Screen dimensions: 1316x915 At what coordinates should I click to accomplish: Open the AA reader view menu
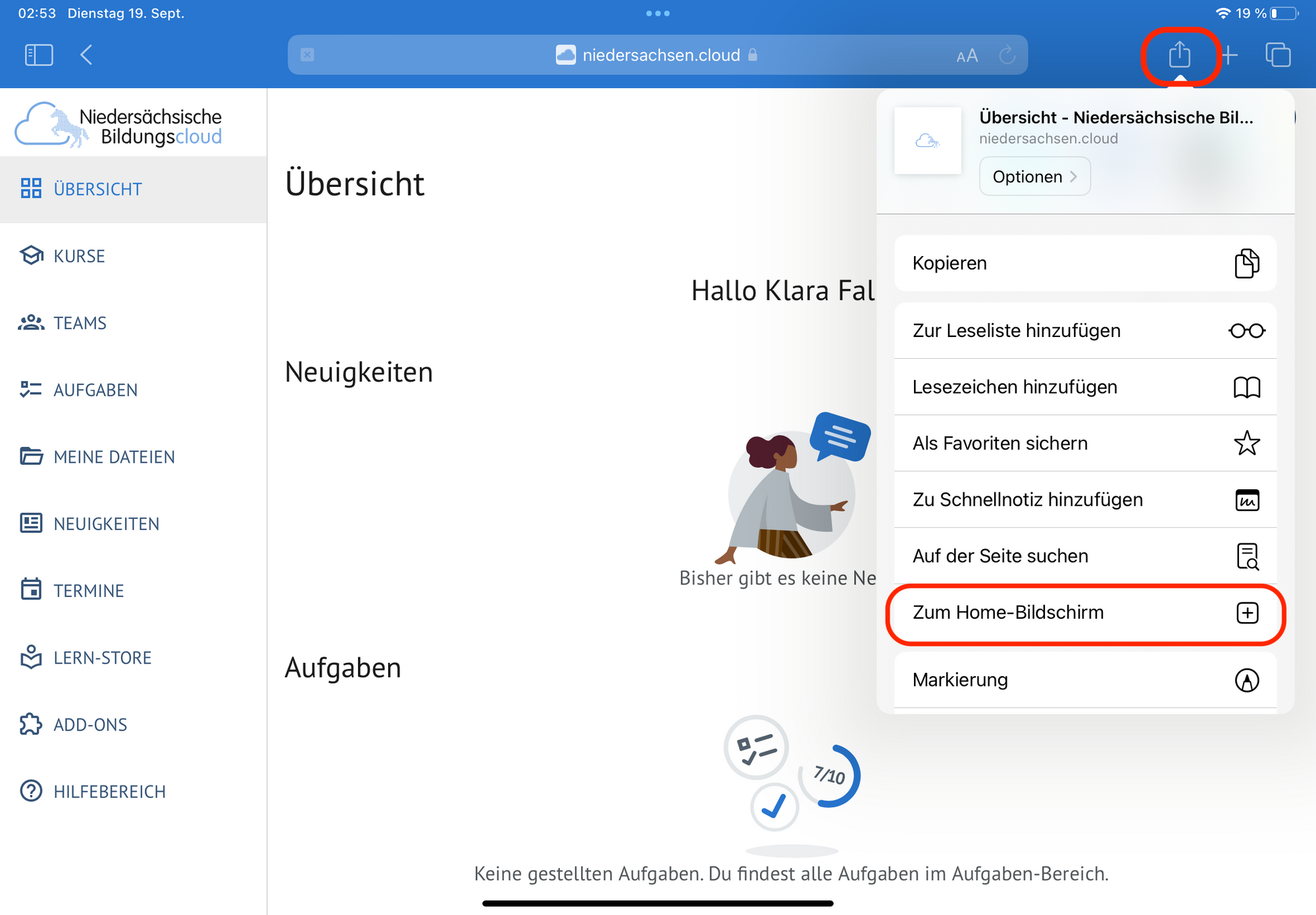pyautogui.click(x=967, y=57)
